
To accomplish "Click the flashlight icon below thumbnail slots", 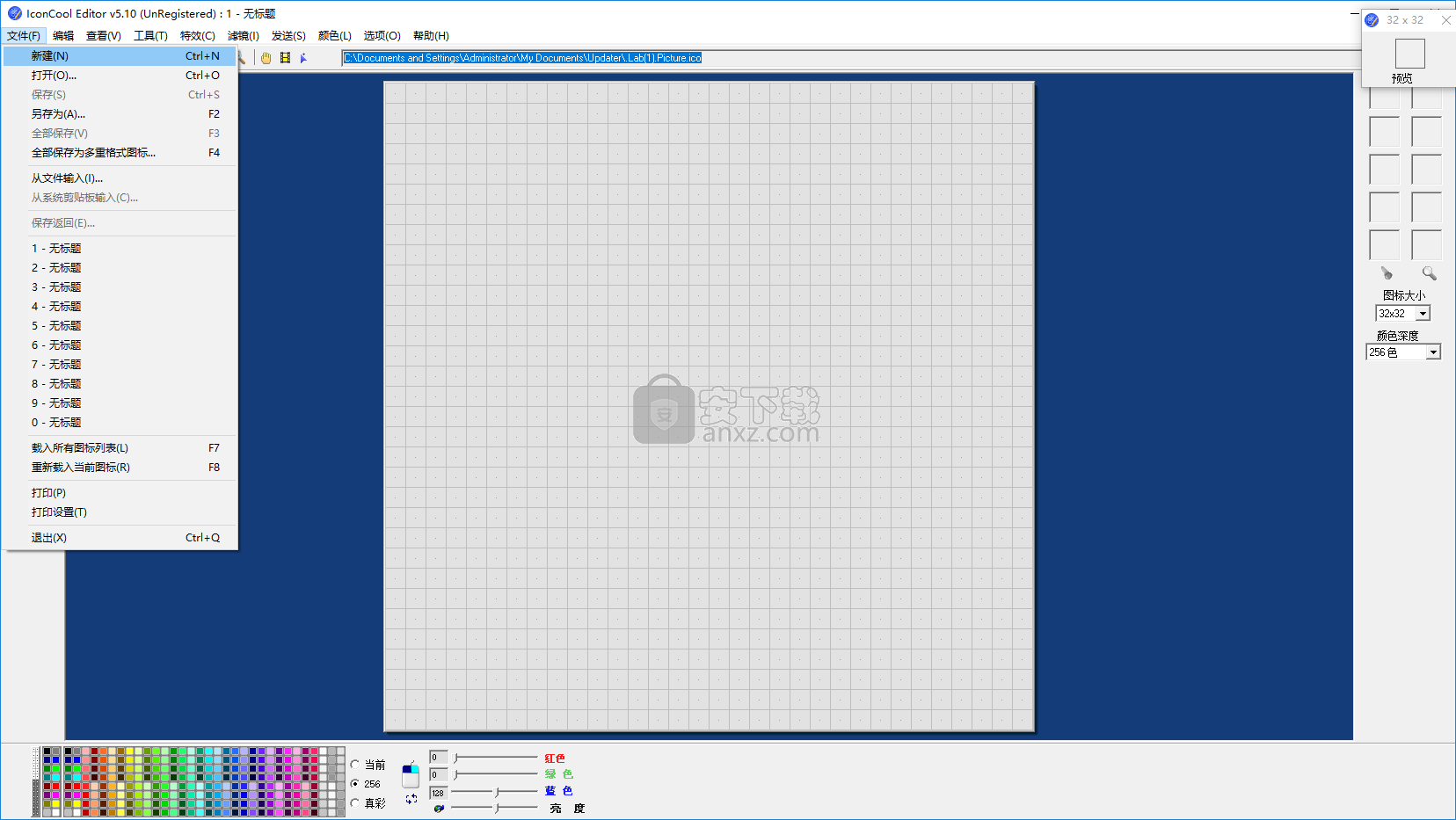I will [x=1387, y=273].
